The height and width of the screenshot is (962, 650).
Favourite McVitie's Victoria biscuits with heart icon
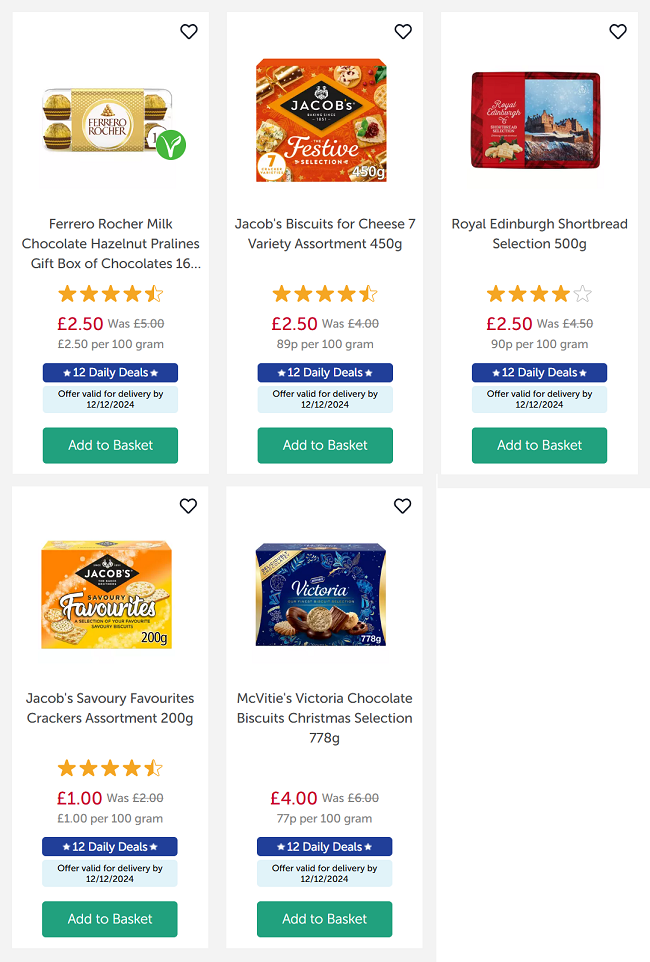click(403, 506)
